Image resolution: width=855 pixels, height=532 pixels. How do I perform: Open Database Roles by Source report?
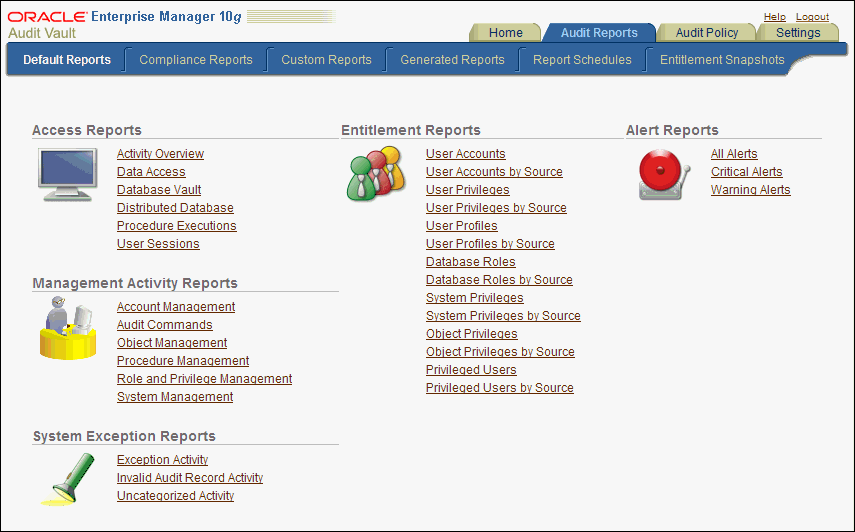click(499, 280)
